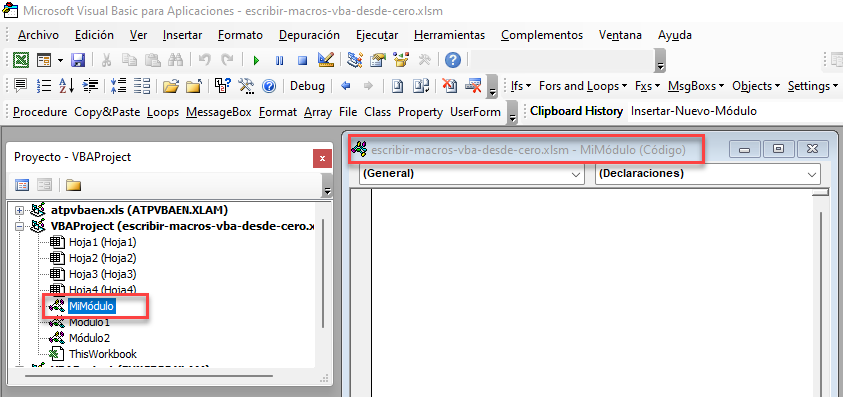This screenshot has width=843, height=397.
Task: Expand the atpvbaen.xls project node
Action: tap(20, 210)
